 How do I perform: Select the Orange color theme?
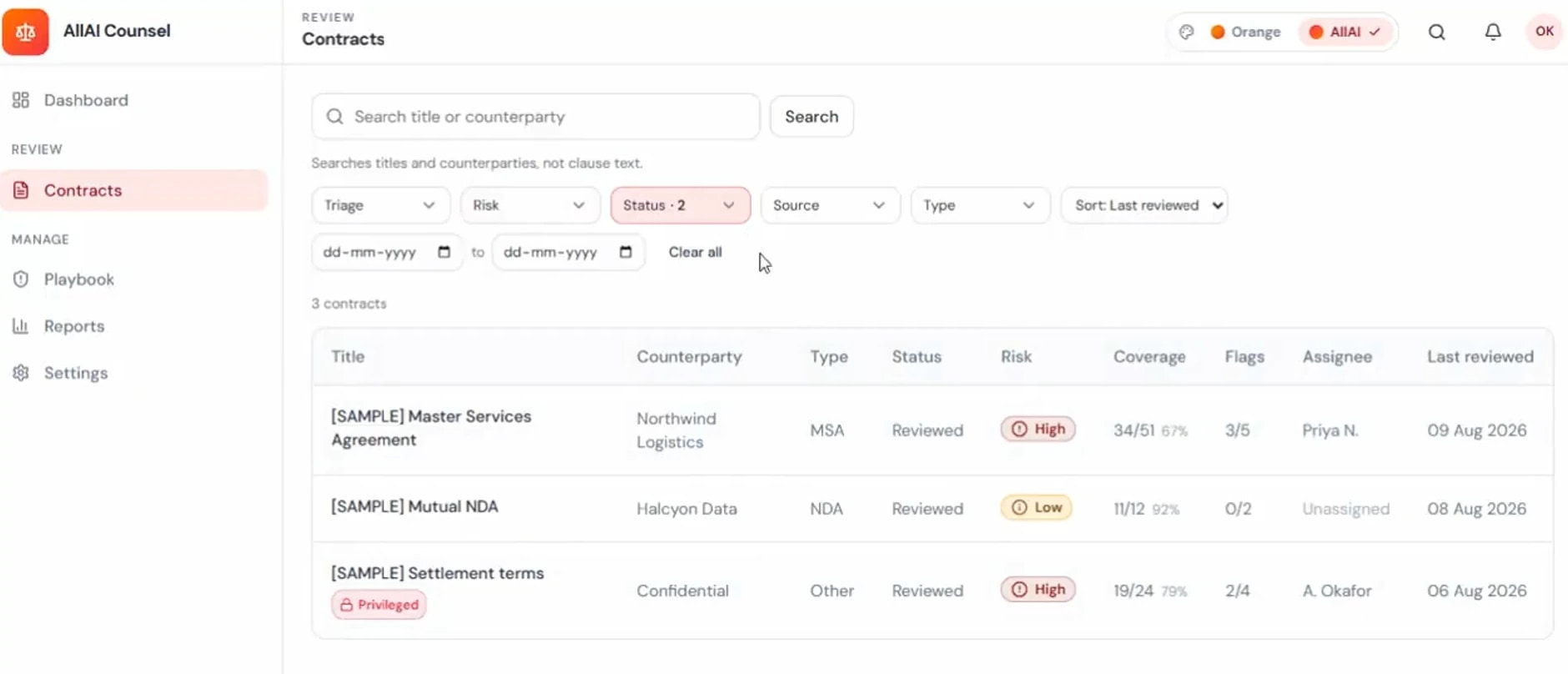tap(1245, 32)
